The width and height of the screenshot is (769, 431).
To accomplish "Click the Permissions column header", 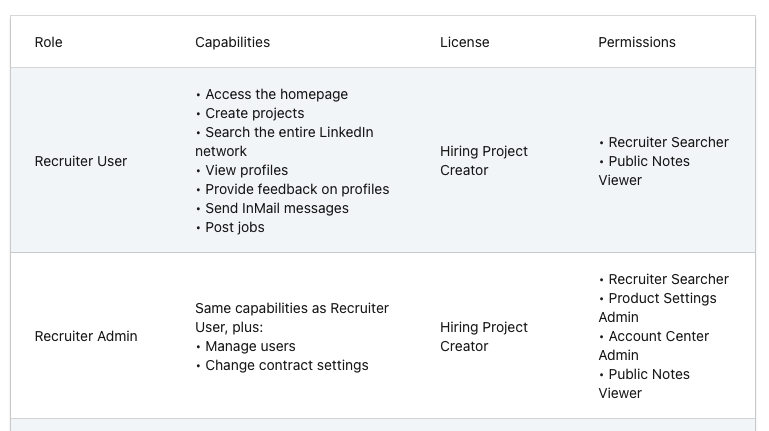I will [637, 42].
